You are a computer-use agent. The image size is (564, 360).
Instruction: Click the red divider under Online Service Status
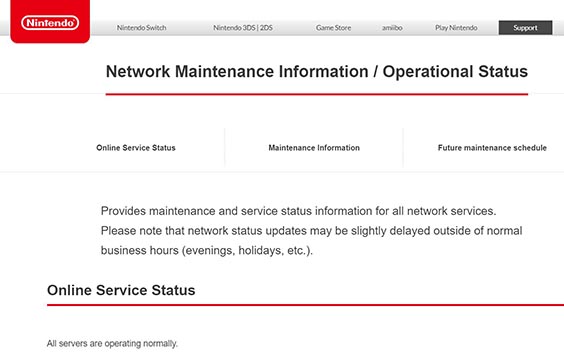(x=305, y=305)
